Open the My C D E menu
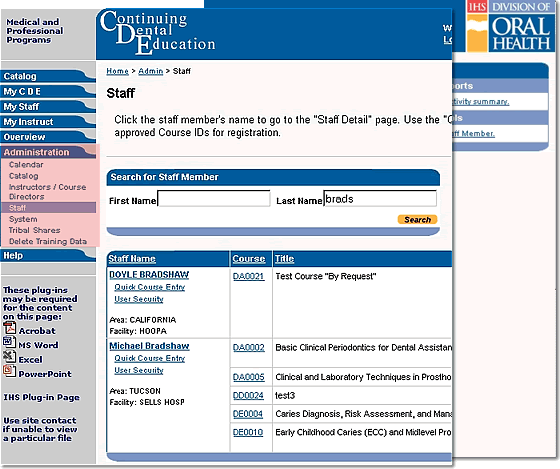Screen dimensions: 560x469 48,92
